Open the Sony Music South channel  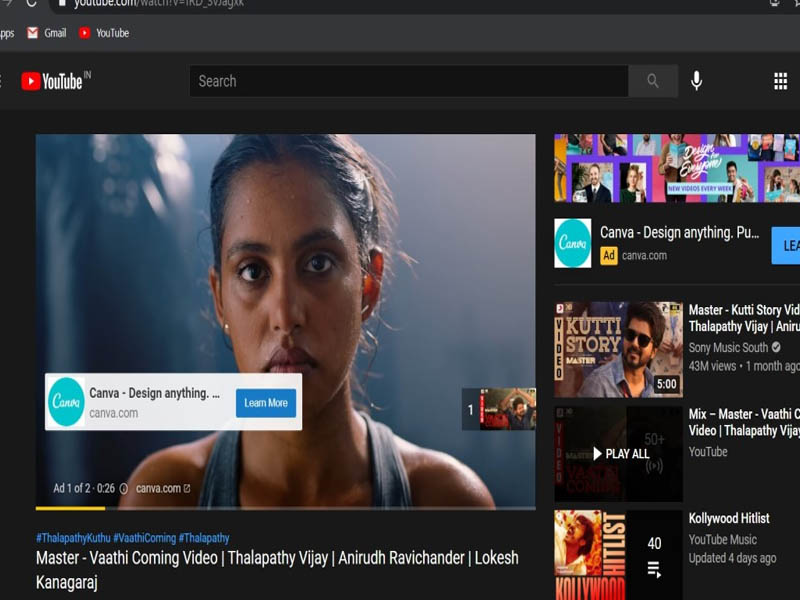pos(729,347)
